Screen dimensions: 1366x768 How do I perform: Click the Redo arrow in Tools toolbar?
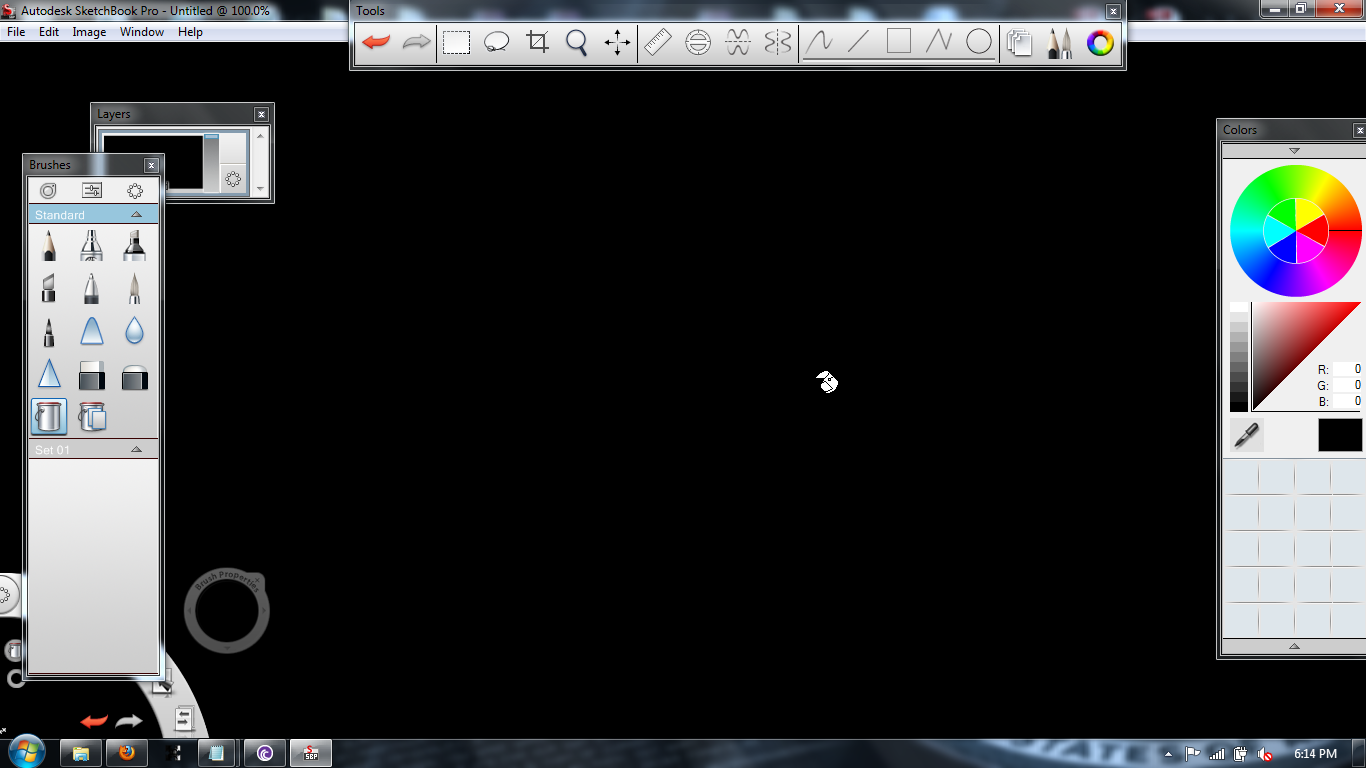point(416,42)
